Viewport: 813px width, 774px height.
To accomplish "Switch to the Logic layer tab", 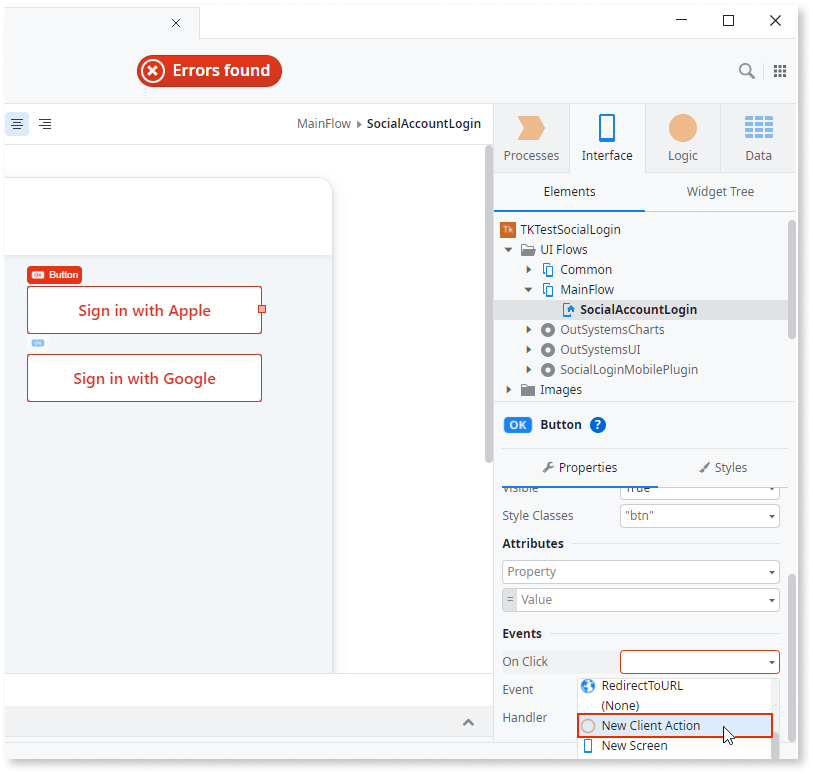I will click(683, 138).
